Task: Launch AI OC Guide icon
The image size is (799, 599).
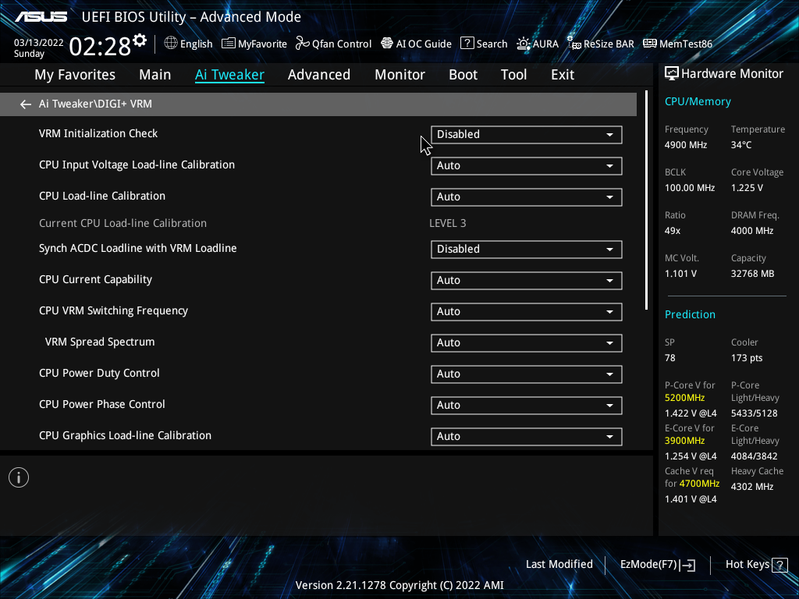Action: click(387, 43)
